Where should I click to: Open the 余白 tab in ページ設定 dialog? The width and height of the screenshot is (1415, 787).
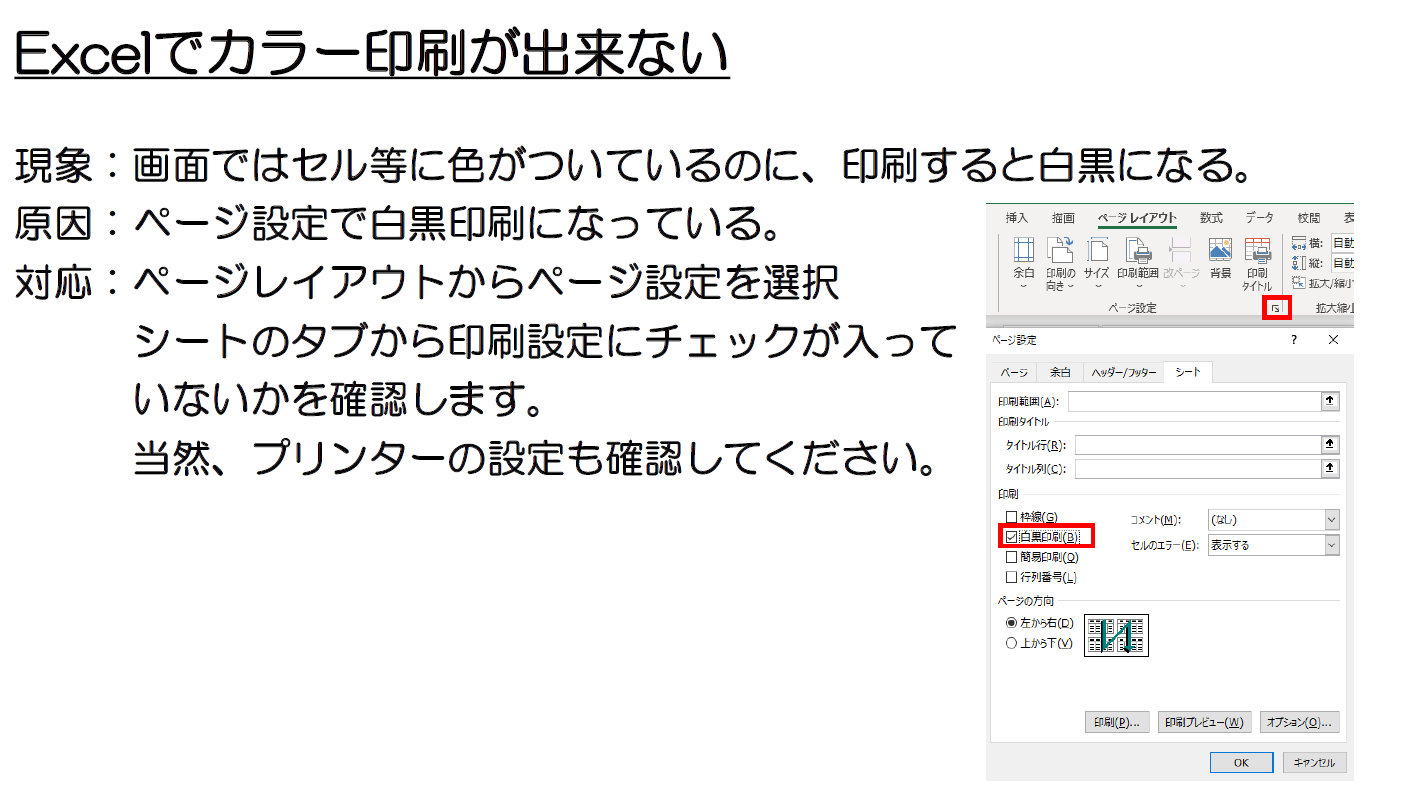point(1060,372)
